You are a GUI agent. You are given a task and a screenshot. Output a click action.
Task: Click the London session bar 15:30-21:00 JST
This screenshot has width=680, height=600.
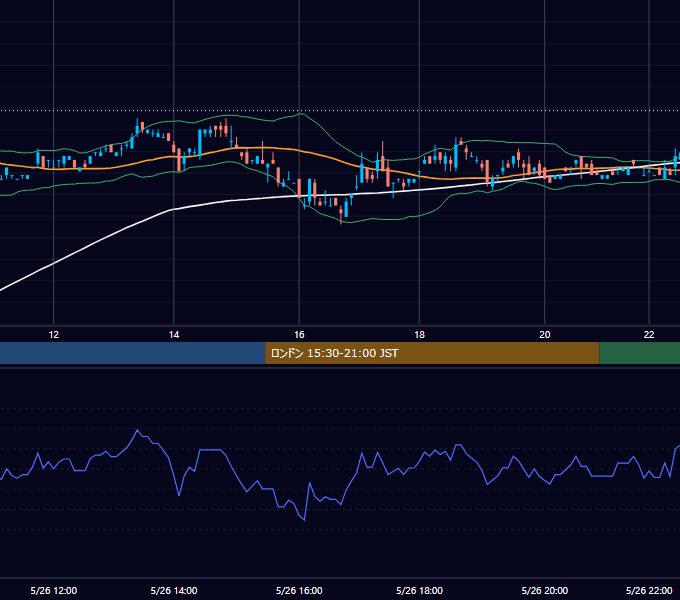pyautogui.click(x=432, y=353)
